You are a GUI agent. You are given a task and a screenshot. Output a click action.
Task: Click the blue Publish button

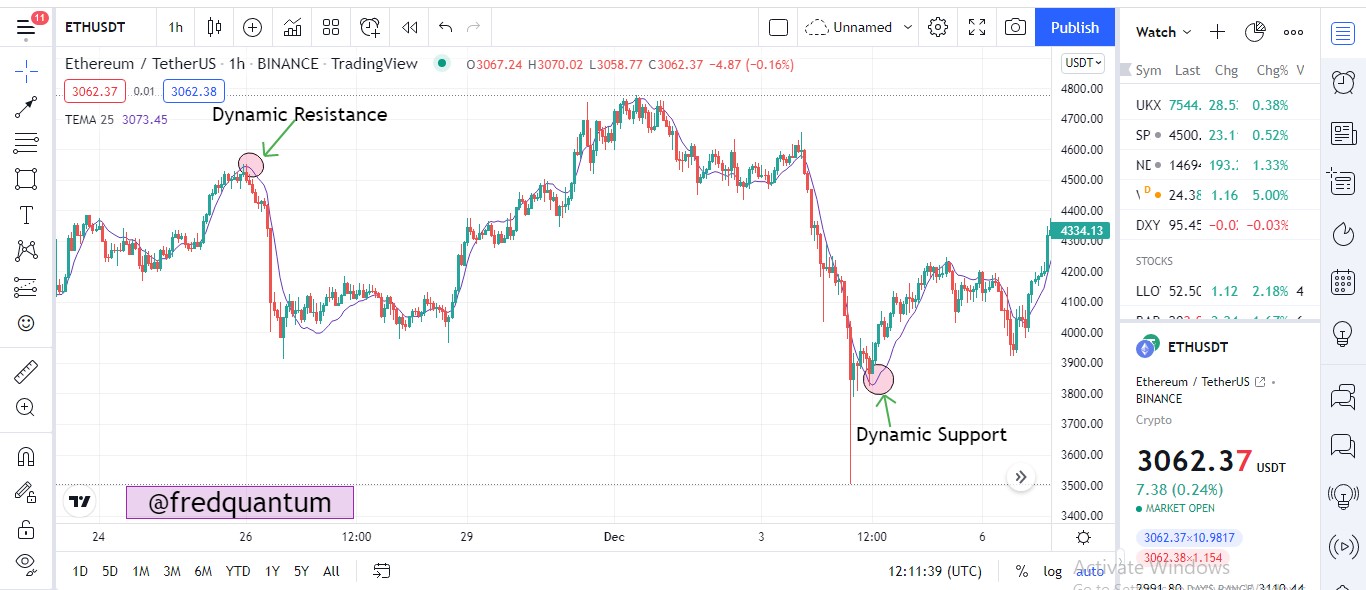[x=1075, y=27]
